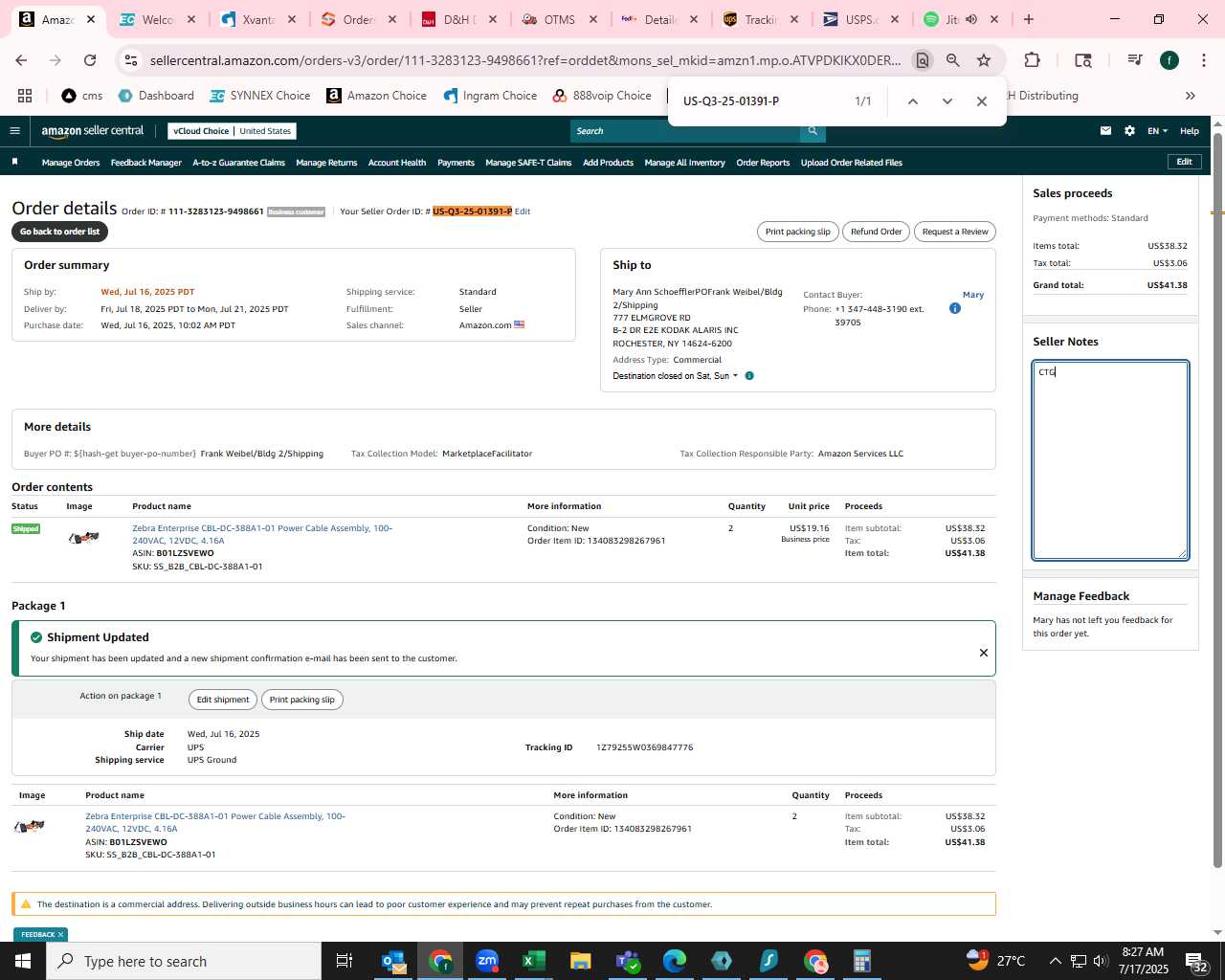This screenshot has height=980, width=1225.
Task: Go to the next find-in-page match
Action: coord(947,101)
